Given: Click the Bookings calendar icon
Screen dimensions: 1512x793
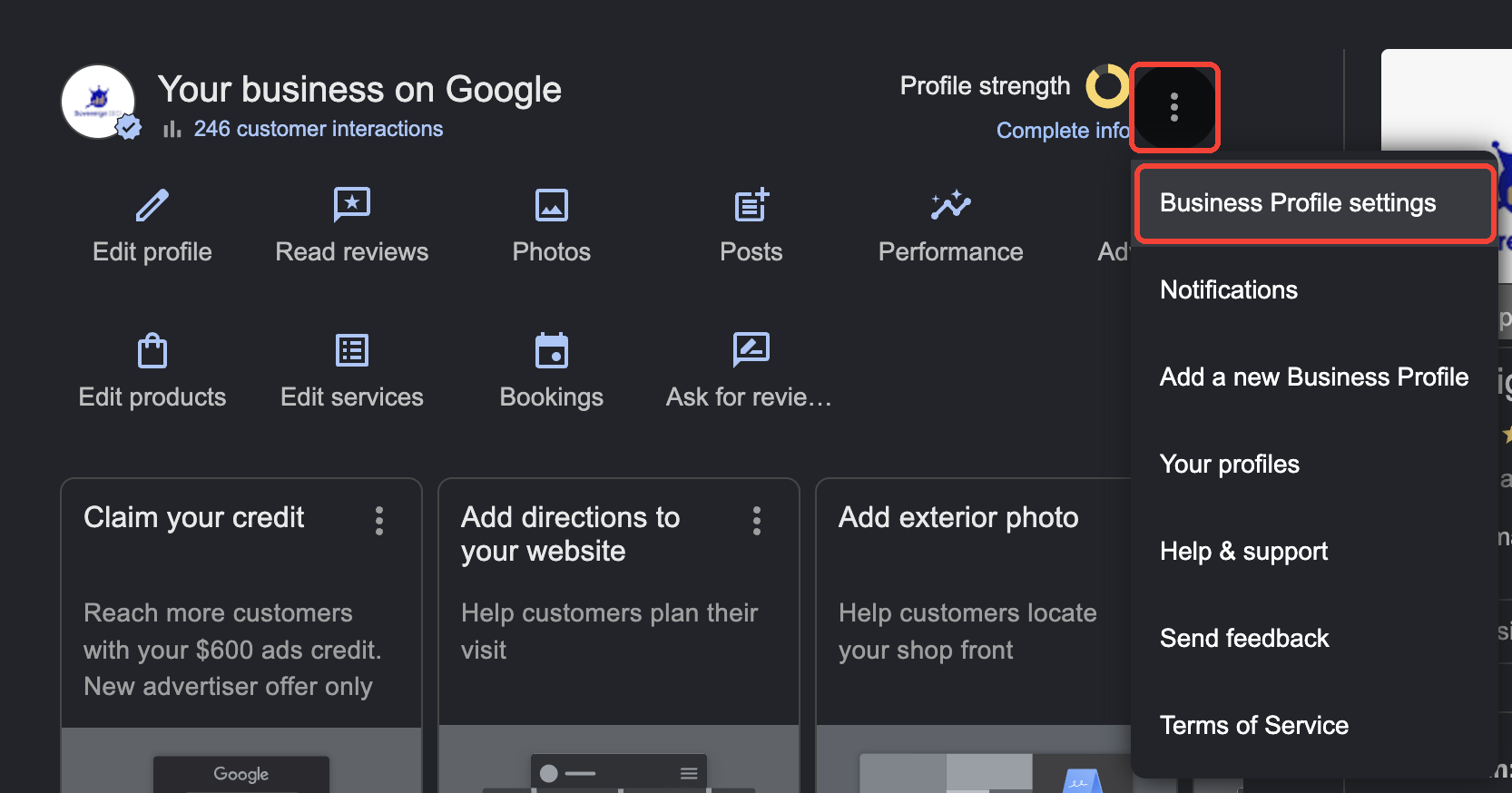Looking at the screenshot, I should click(552, 350).
